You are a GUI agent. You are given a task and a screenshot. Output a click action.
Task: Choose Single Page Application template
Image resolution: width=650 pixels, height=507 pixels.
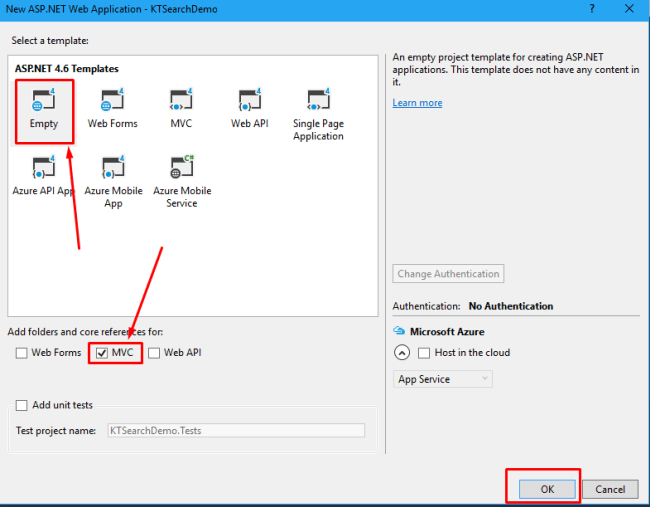(318, 111)
